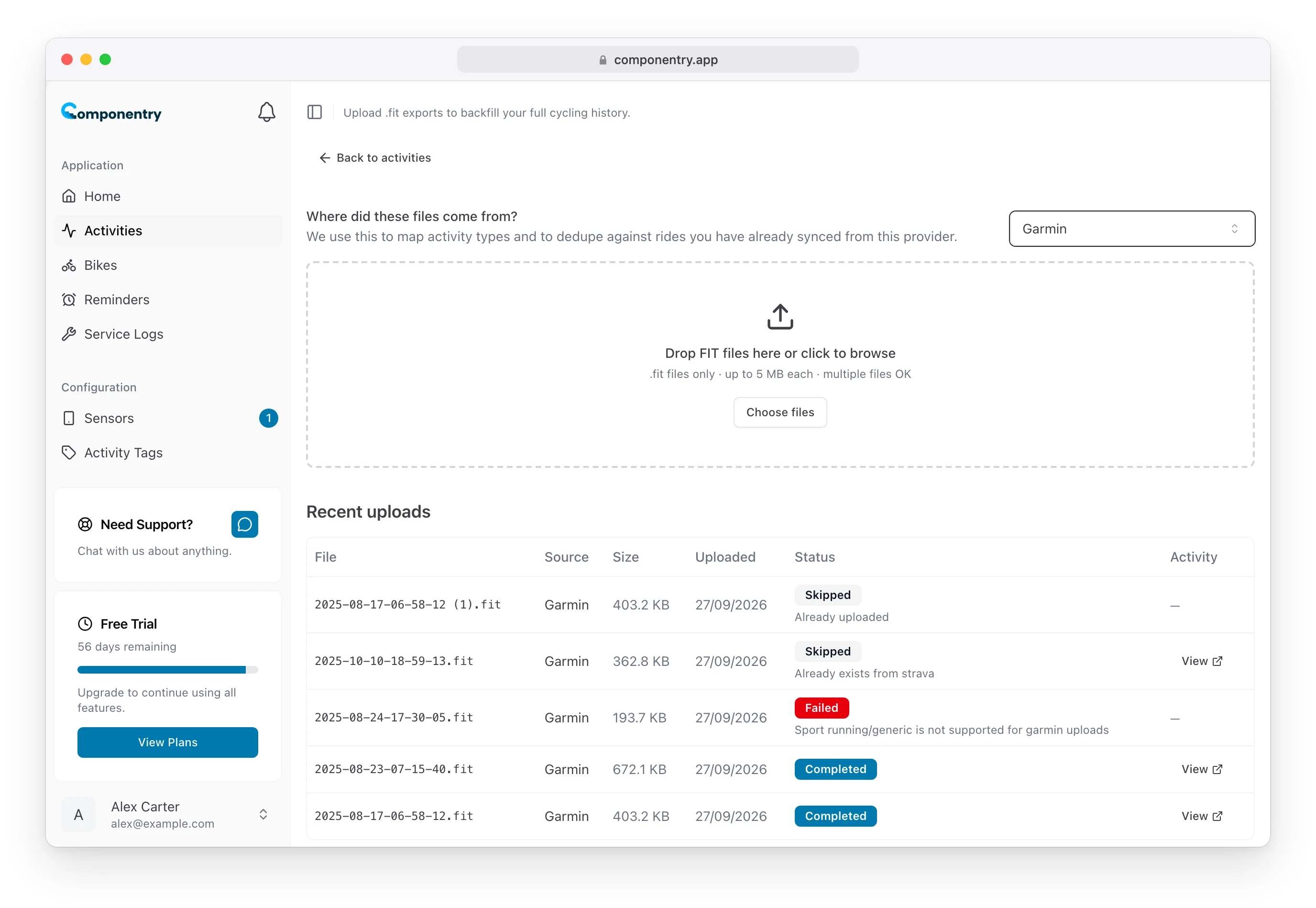1316x908 pixels.
Task: Click the Size column header
Action: [x=625, y=557]
